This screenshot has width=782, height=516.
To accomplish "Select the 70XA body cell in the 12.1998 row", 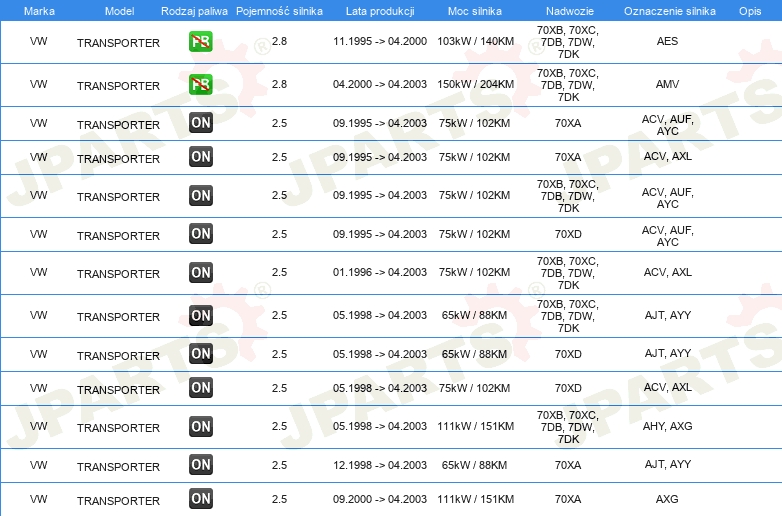I will 568,465.
